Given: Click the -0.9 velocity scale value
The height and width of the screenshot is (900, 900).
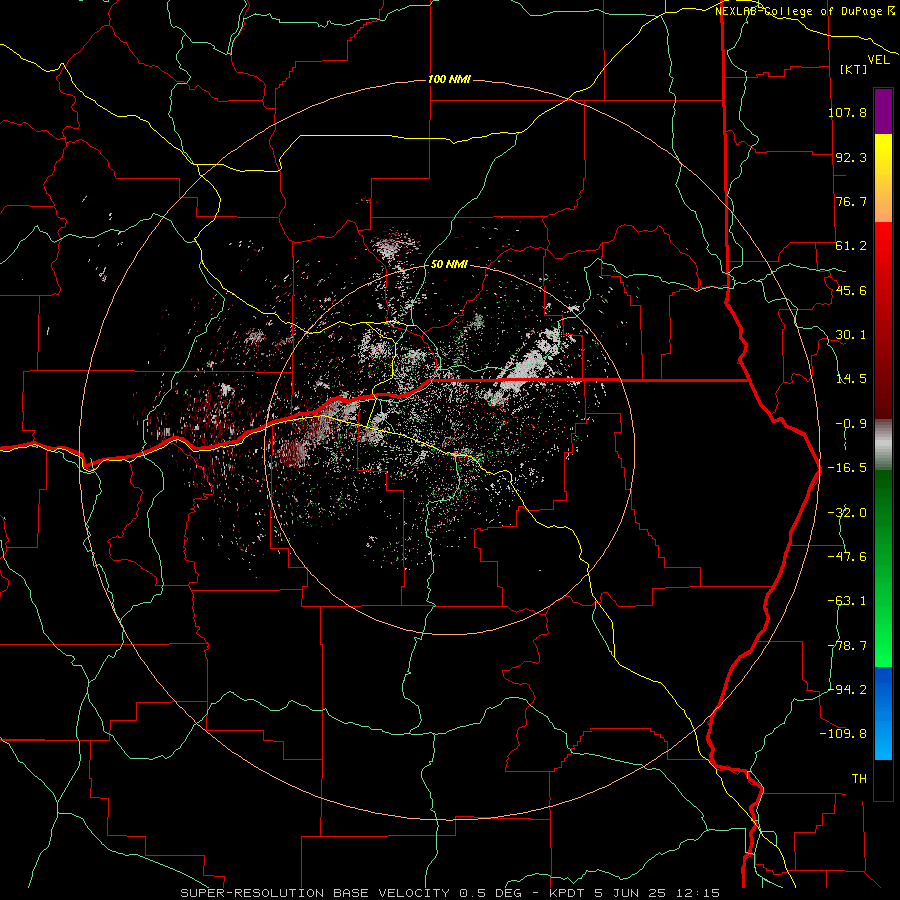Looking at the screenshot, I should [851, 424].
